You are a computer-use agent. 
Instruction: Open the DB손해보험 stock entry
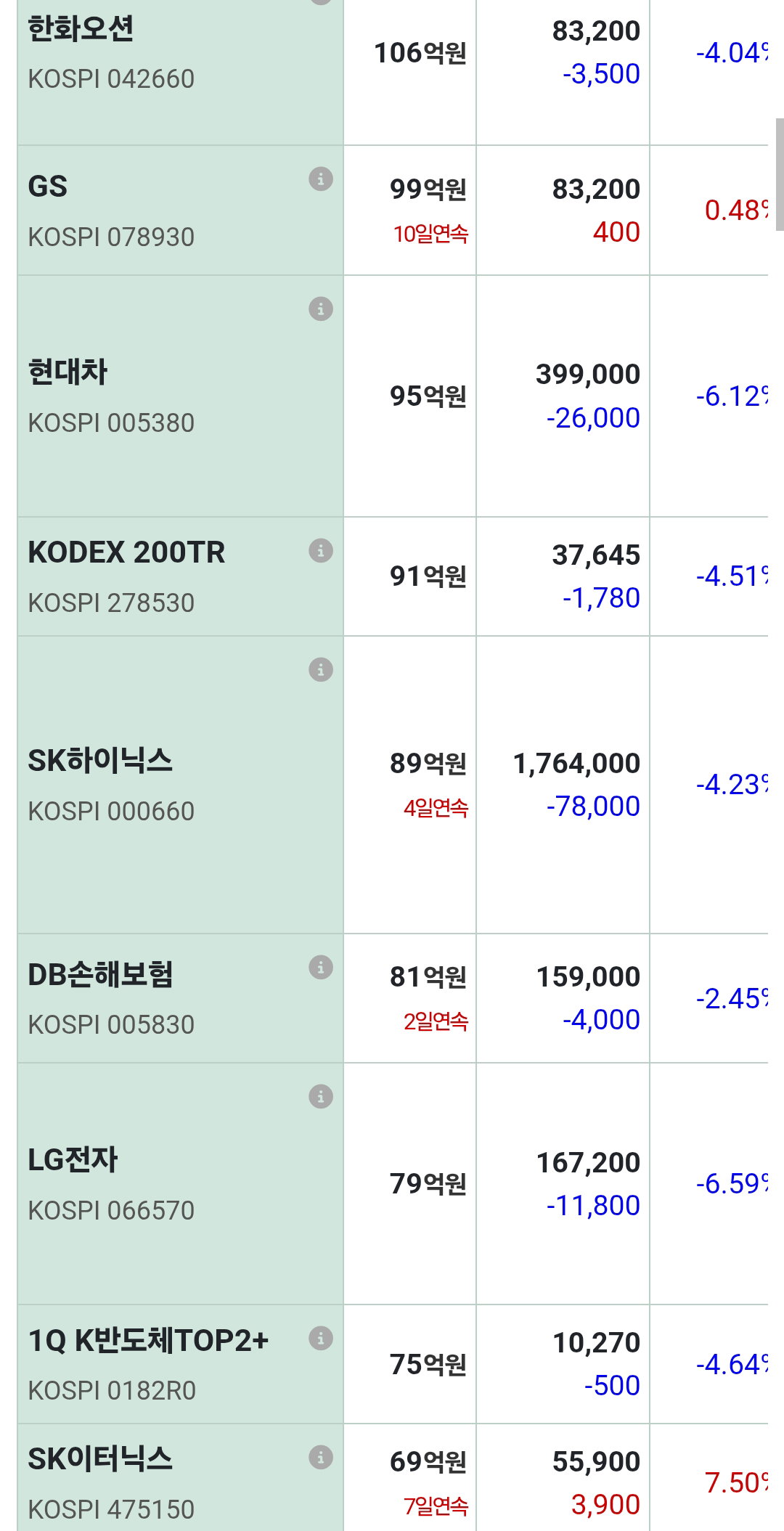100,975
